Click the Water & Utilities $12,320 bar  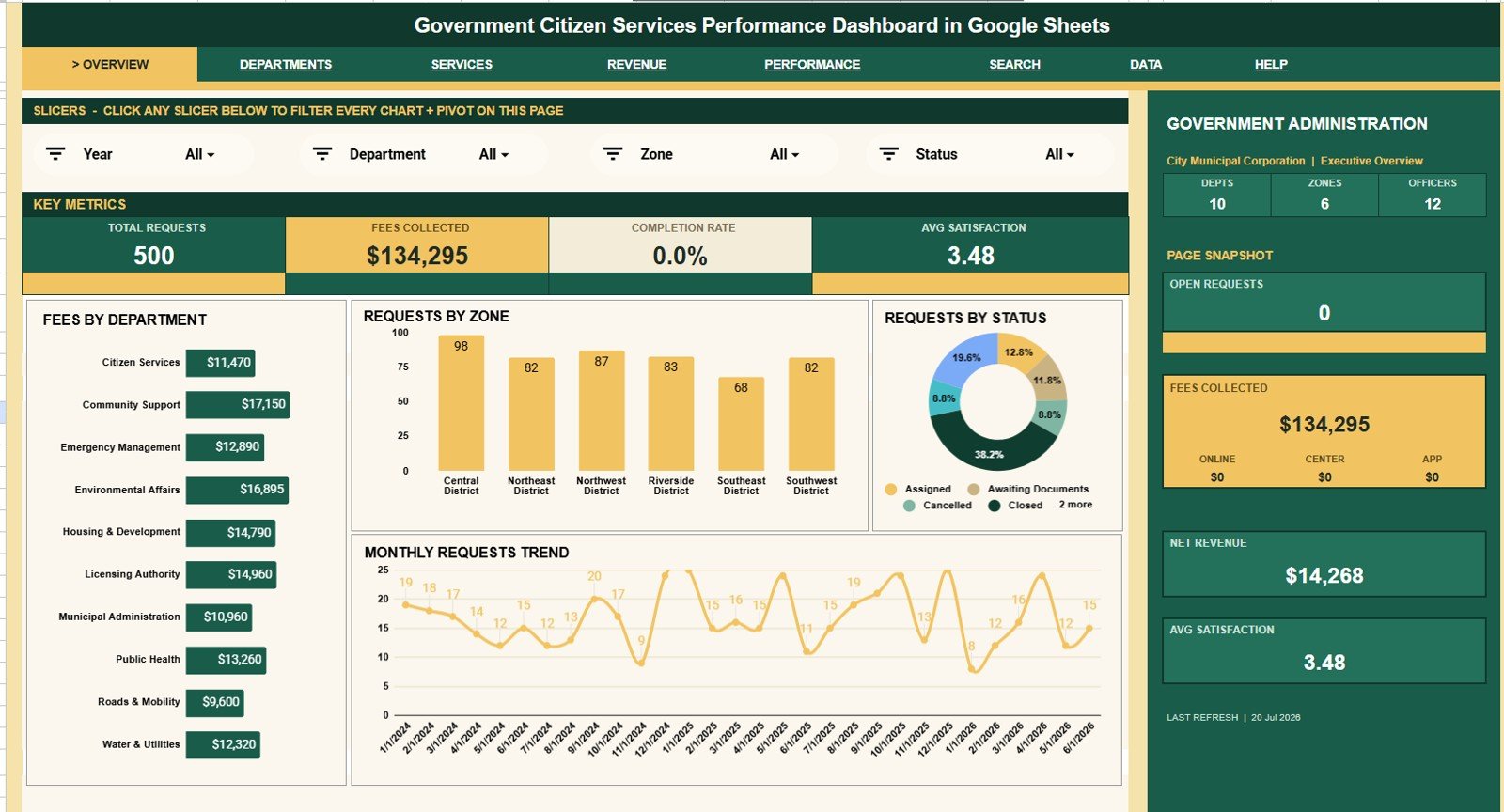(223, 745)
